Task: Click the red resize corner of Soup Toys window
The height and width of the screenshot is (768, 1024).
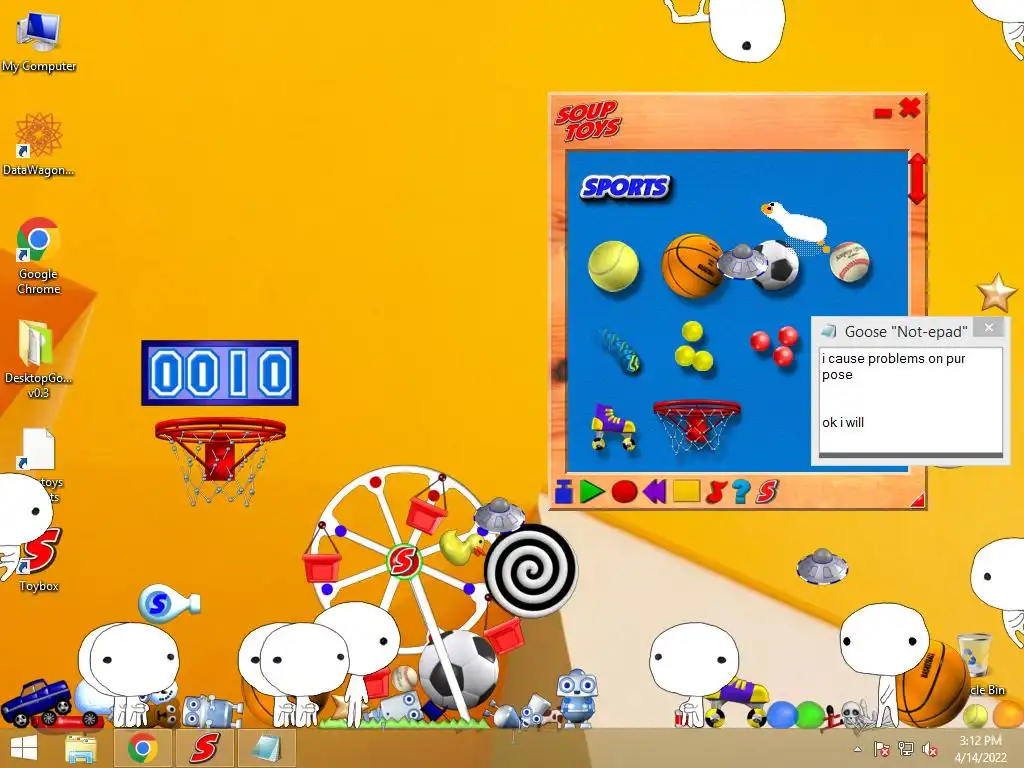Action: click(x=918, y=500)
